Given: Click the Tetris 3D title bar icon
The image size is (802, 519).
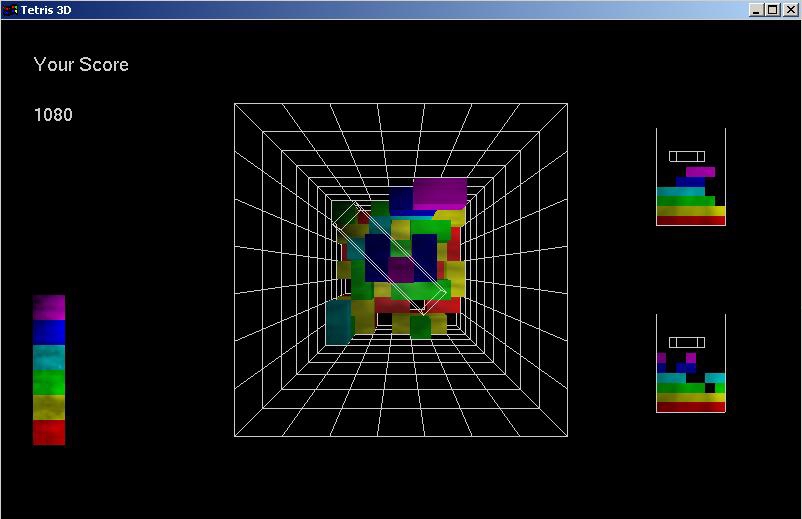Looking at the screenshot, I should pos(10,9).
